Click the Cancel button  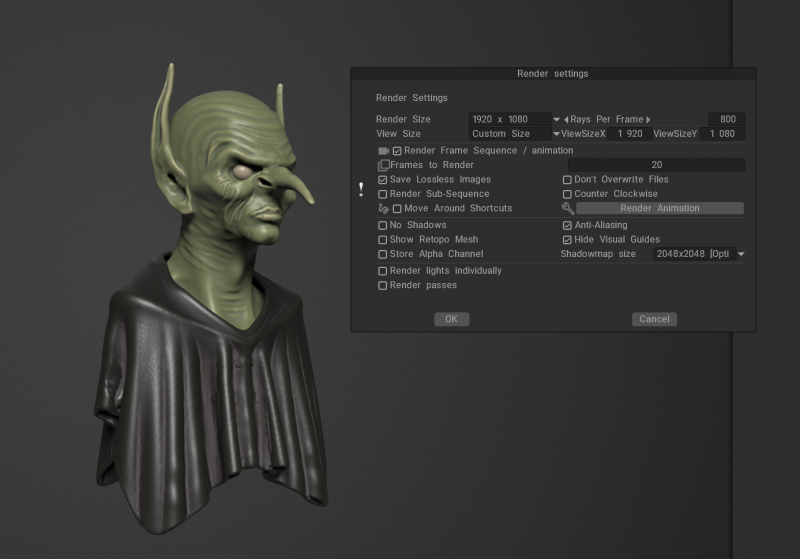pyautogui.click(x=654, y=319)
